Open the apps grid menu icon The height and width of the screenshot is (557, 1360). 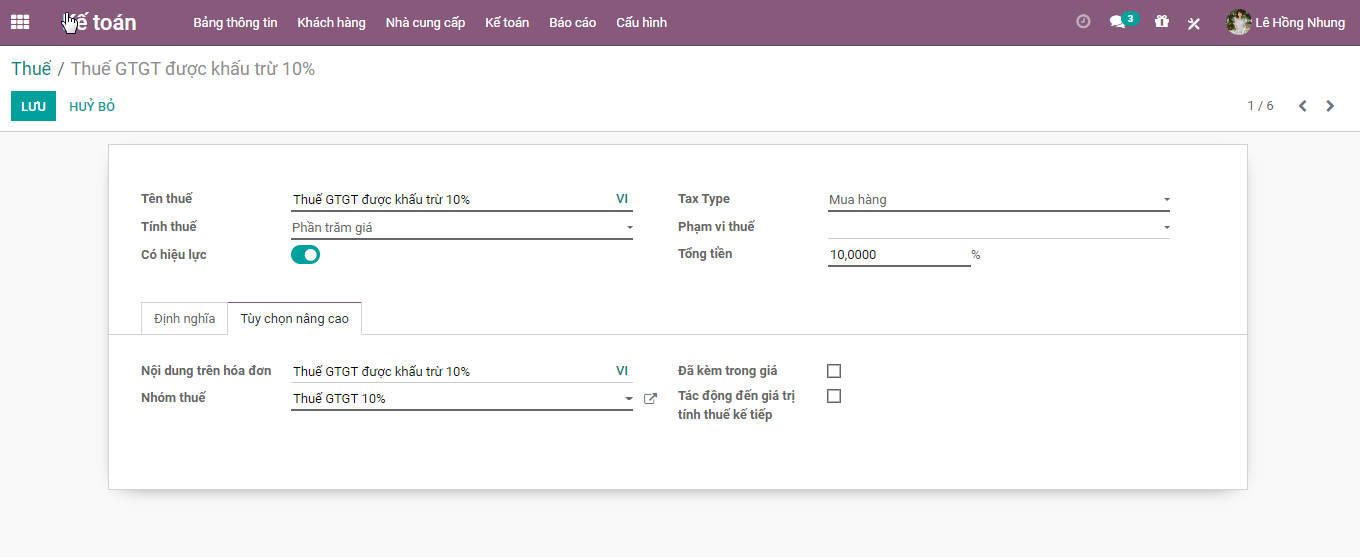coord(20,22)
